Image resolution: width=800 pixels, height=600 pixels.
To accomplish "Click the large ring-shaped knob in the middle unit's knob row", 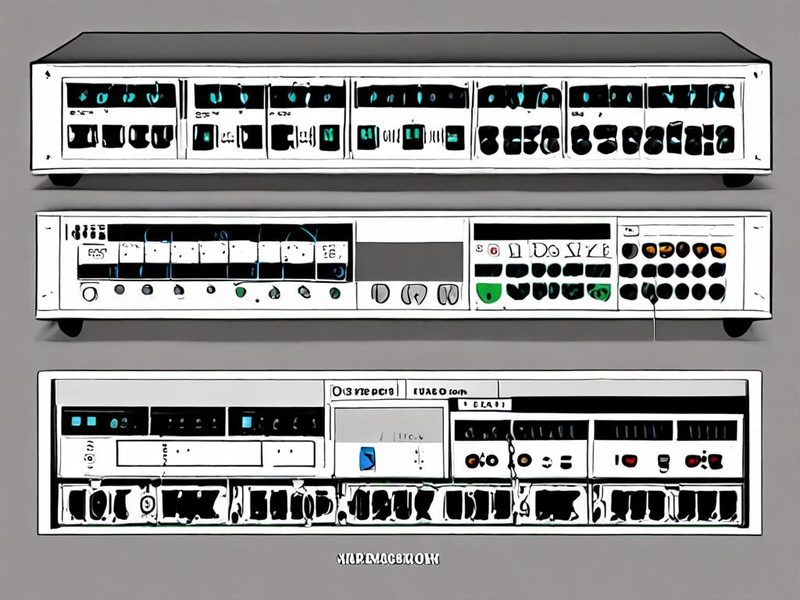I will (89, 293).
